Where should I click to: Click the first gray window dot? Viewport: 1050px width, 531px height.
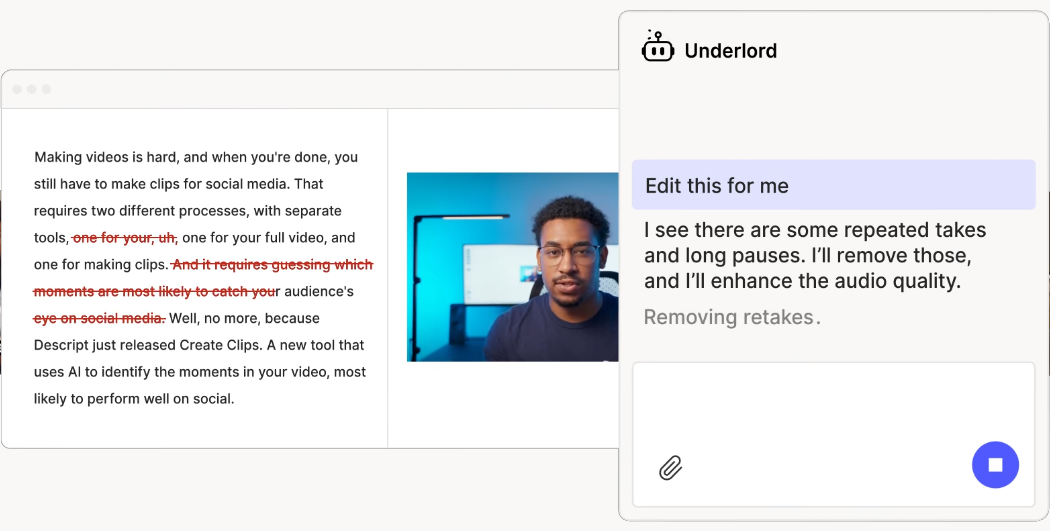click(17, 89)
